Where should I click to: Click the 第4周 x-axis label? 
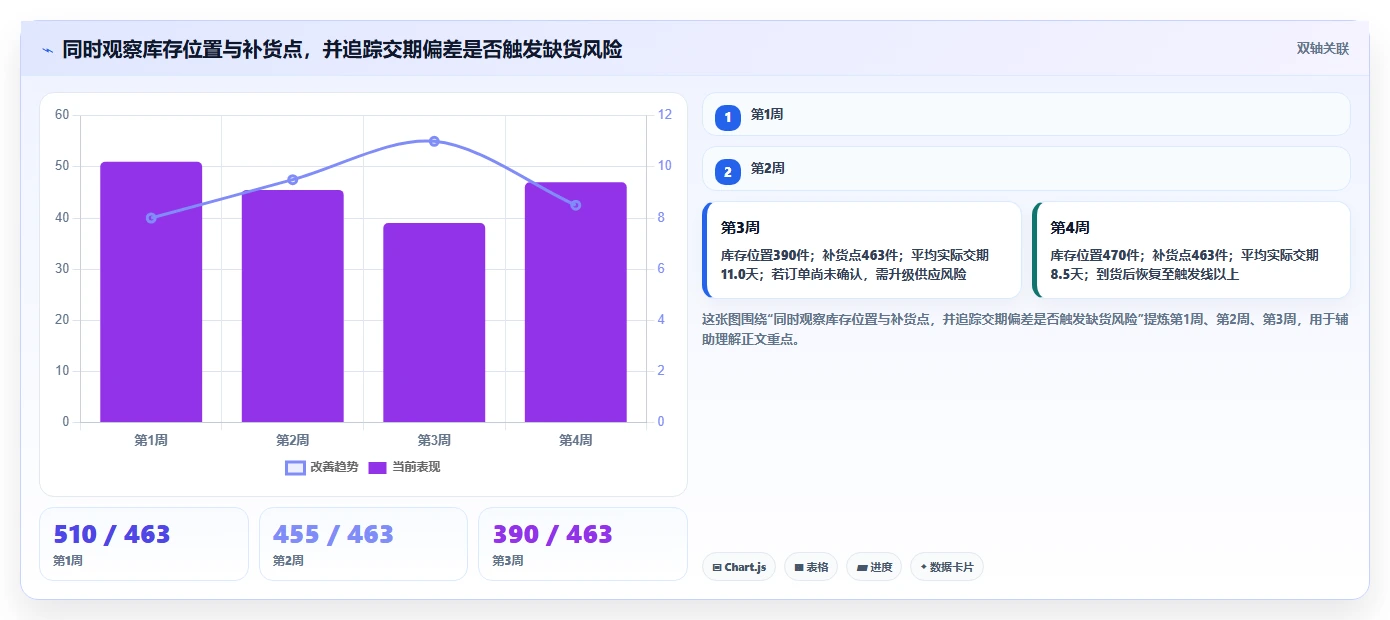pos(576,440)
